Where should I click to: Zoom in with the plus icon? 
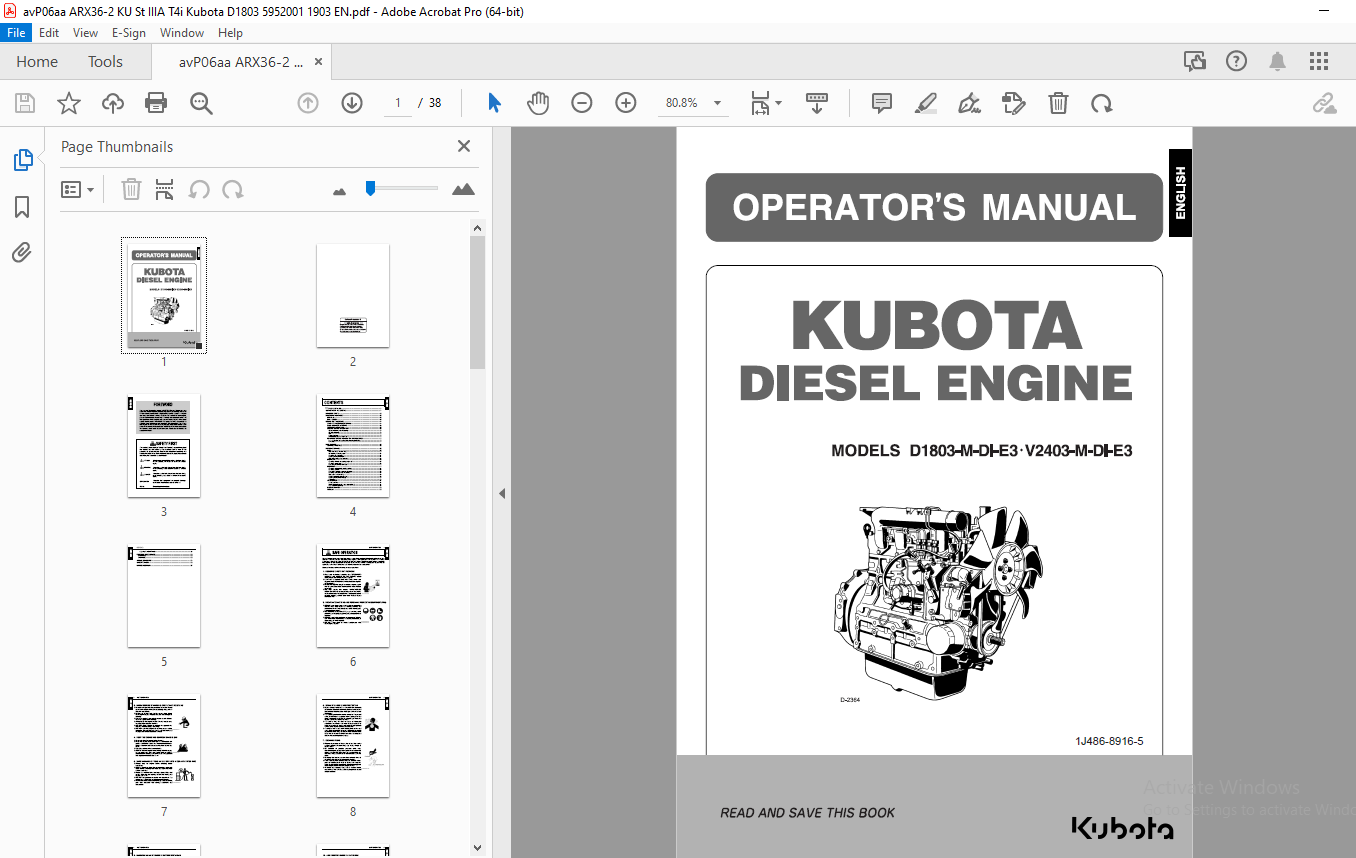tap(626, 103)
